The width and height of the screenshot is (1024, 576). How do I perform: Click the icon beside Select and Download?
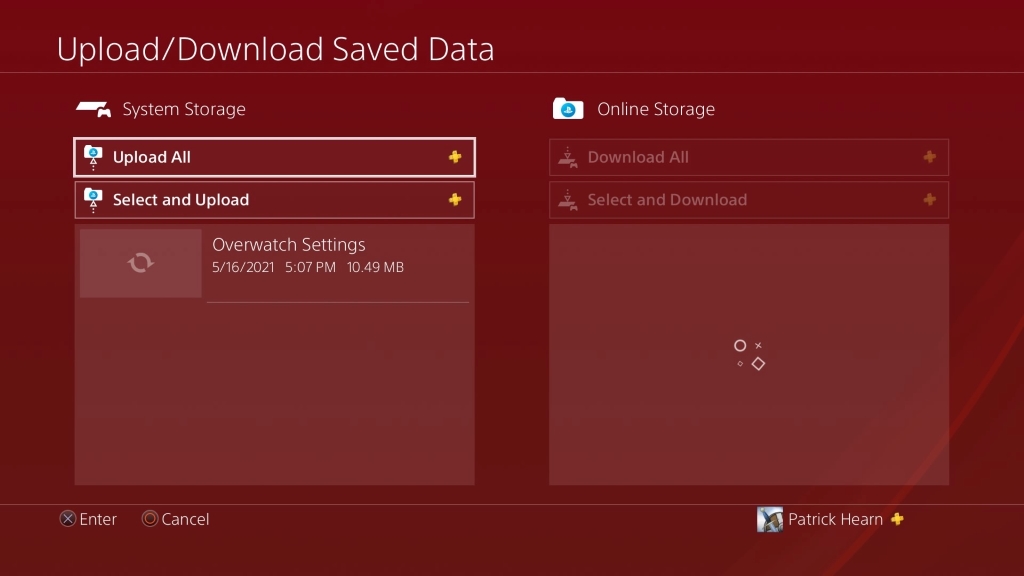(x=568, y=200)
